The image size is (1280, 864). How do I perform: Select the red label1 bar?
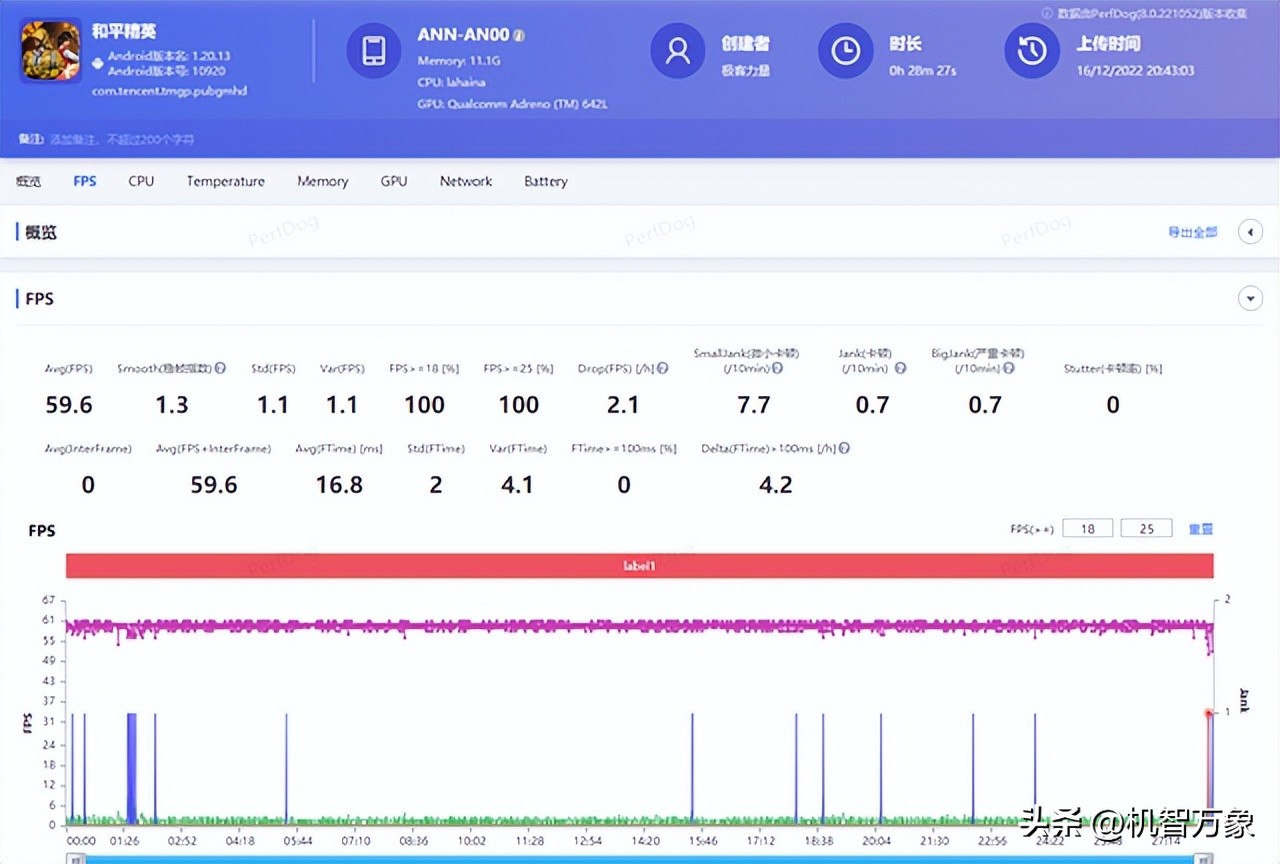pos(639,566)
